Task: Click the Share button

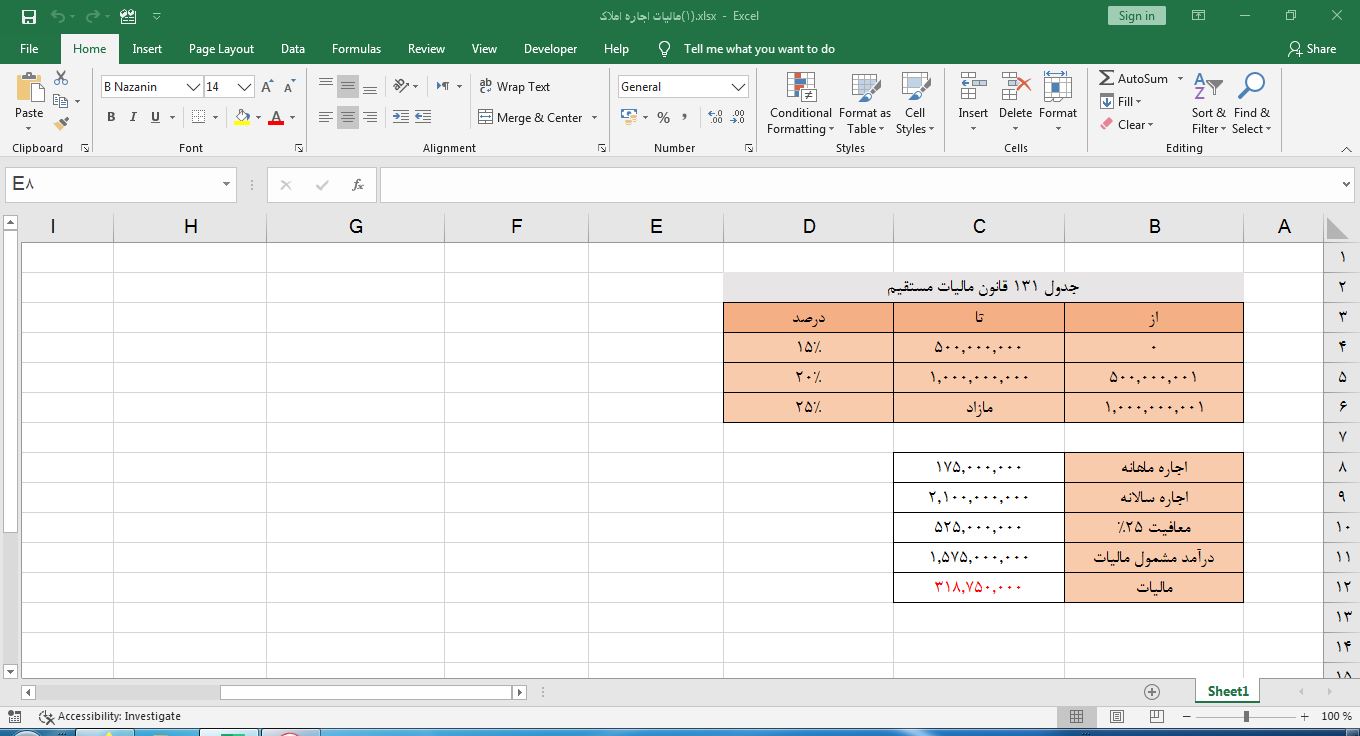Action: [x=1312, y=48]
